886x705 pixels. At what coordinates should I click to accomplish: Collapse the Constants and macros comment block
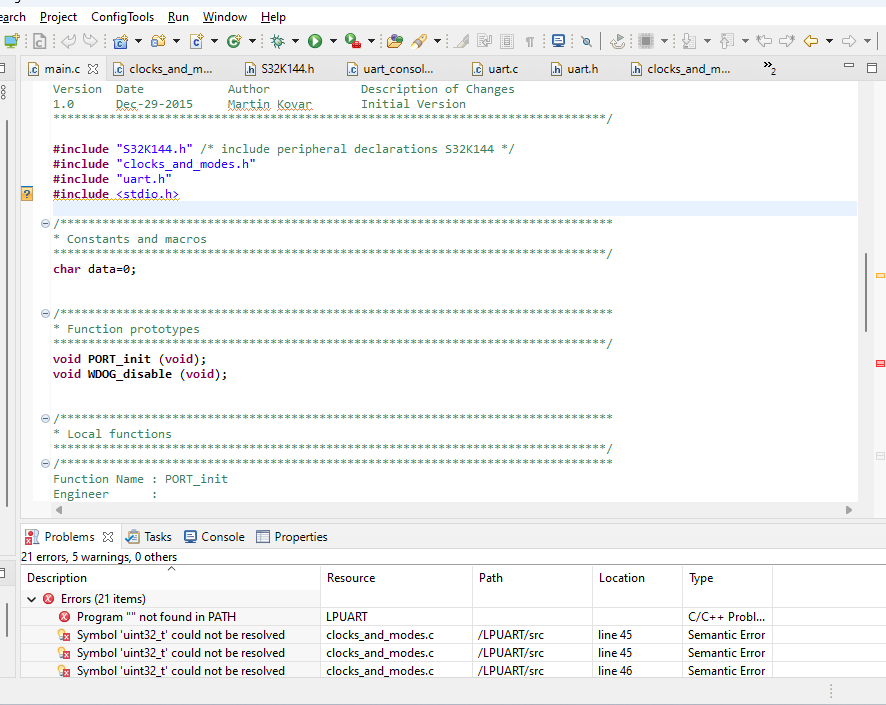pyautogui.click(x=45, y=224)
